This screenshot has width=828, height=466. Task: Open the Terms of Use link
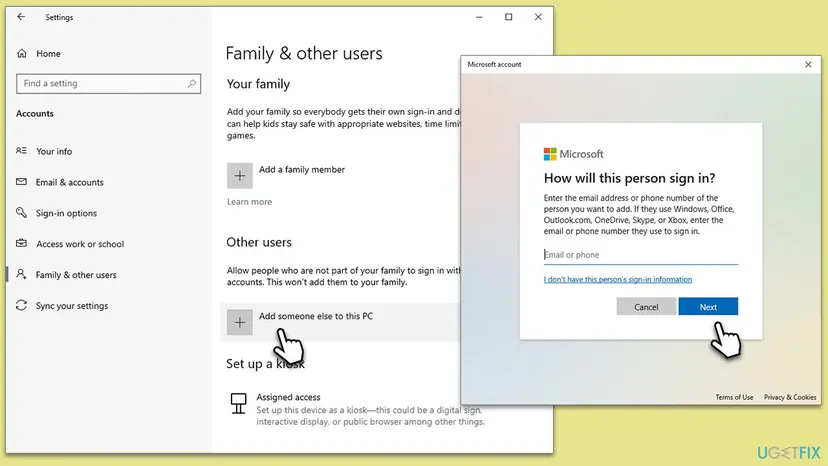pos(735,397)
